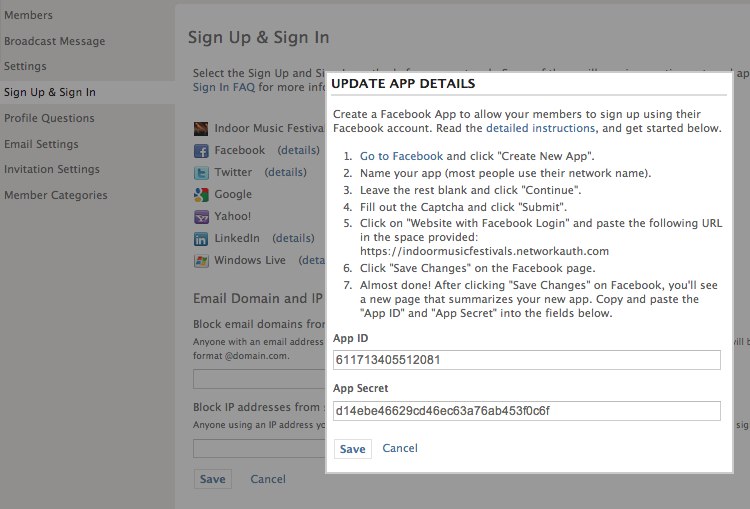Select Profile Questions in the sidebar
This screenshot has height=509, width=750.
[49, 118]
